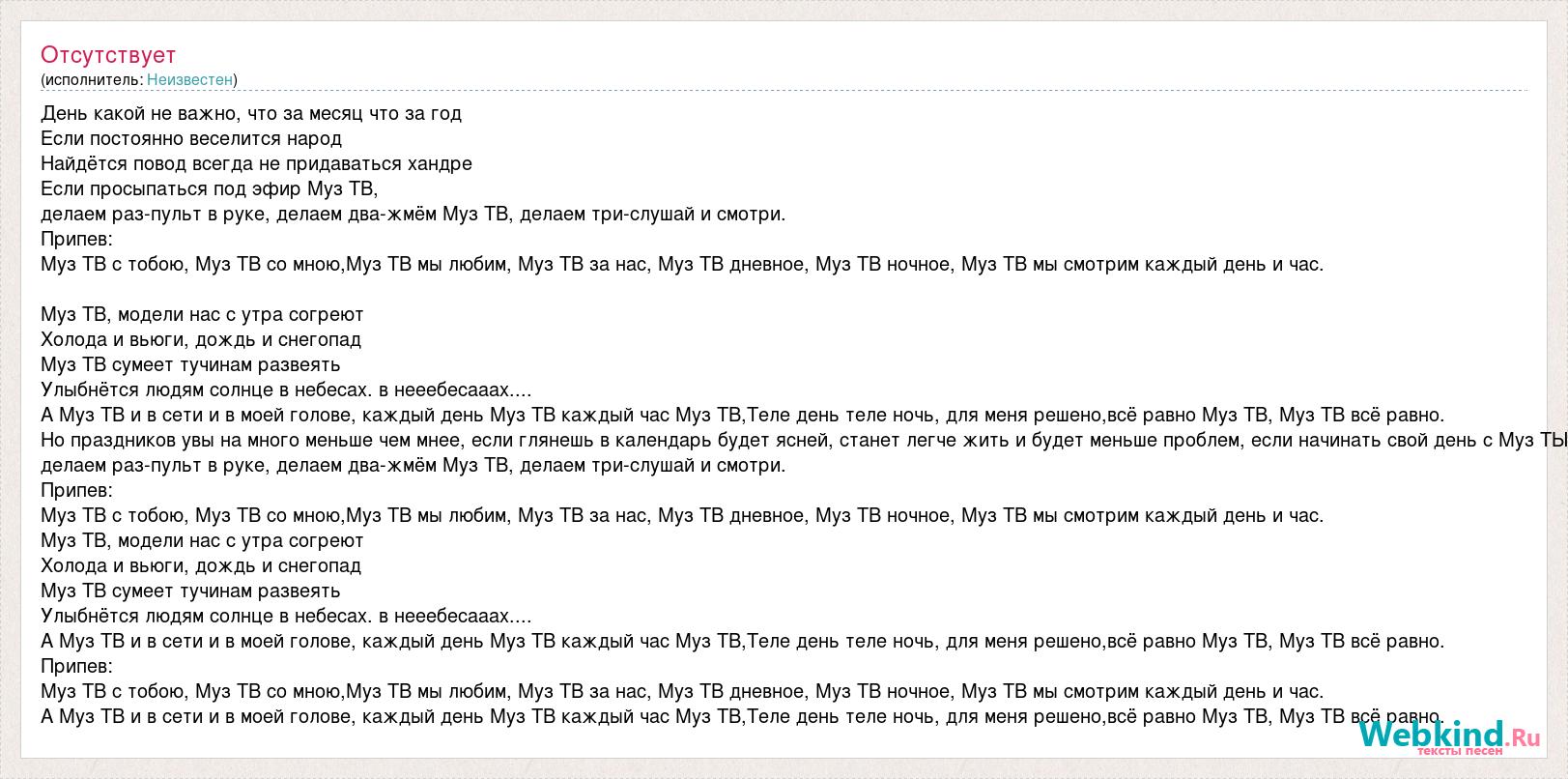The image size is (1568, 779).
Task: Click the second Припев: label
Action: coord(77,490)
